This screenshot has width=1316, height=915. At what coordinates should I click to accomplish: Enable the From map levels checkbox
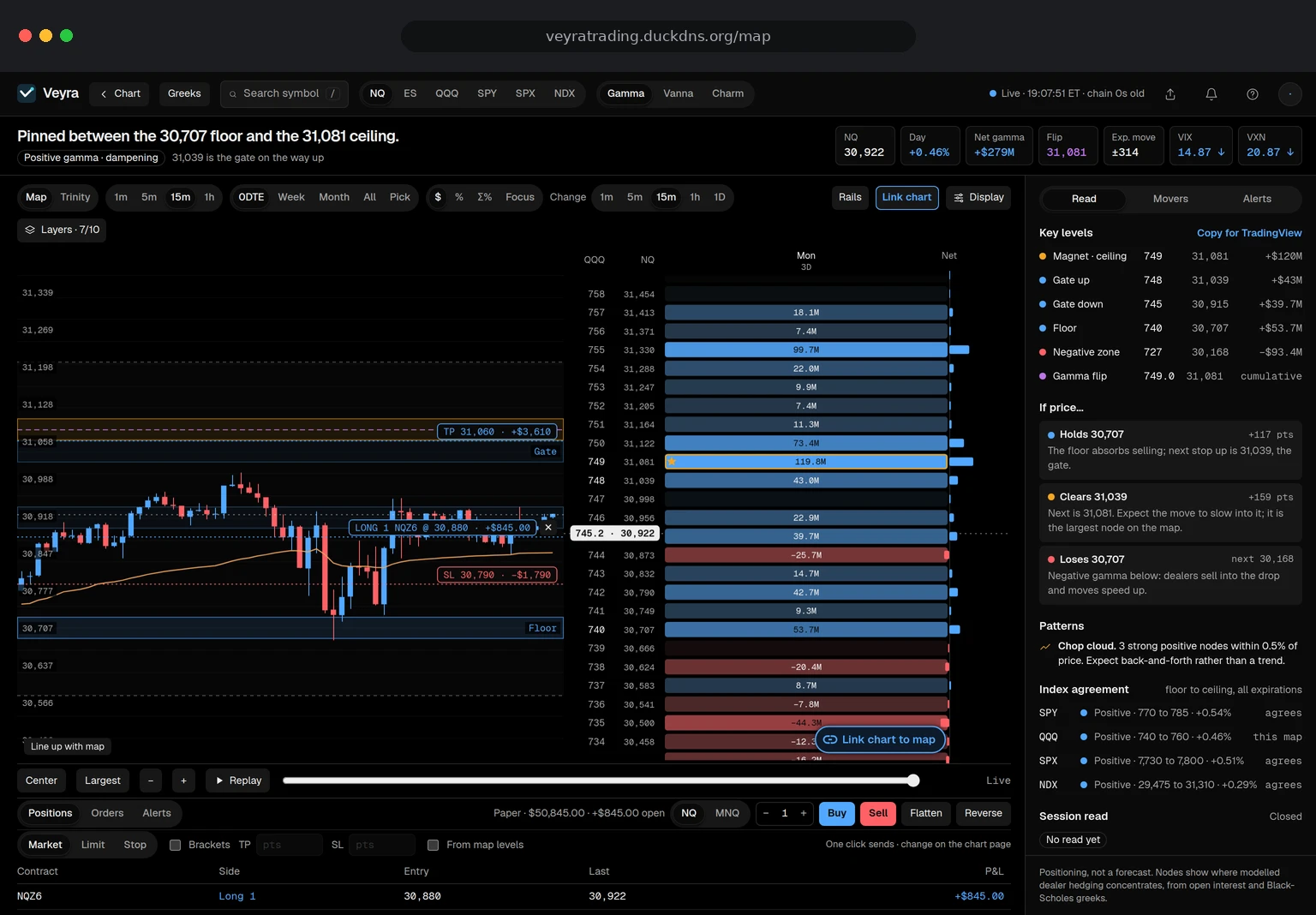pyautogui.click(x=434, y=845)
